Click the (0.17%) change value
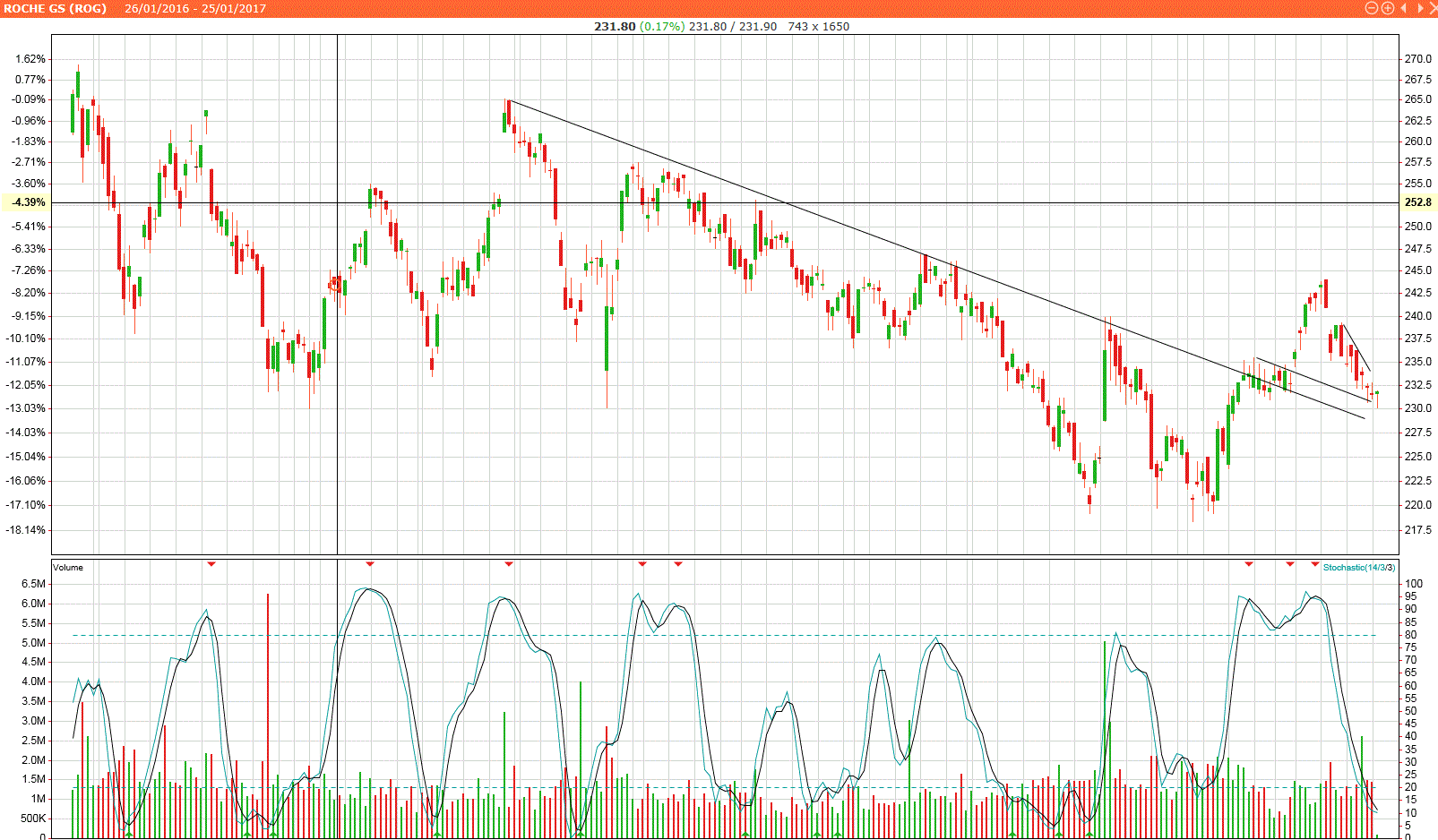1438x840 pixels. (x=662, y=26)
